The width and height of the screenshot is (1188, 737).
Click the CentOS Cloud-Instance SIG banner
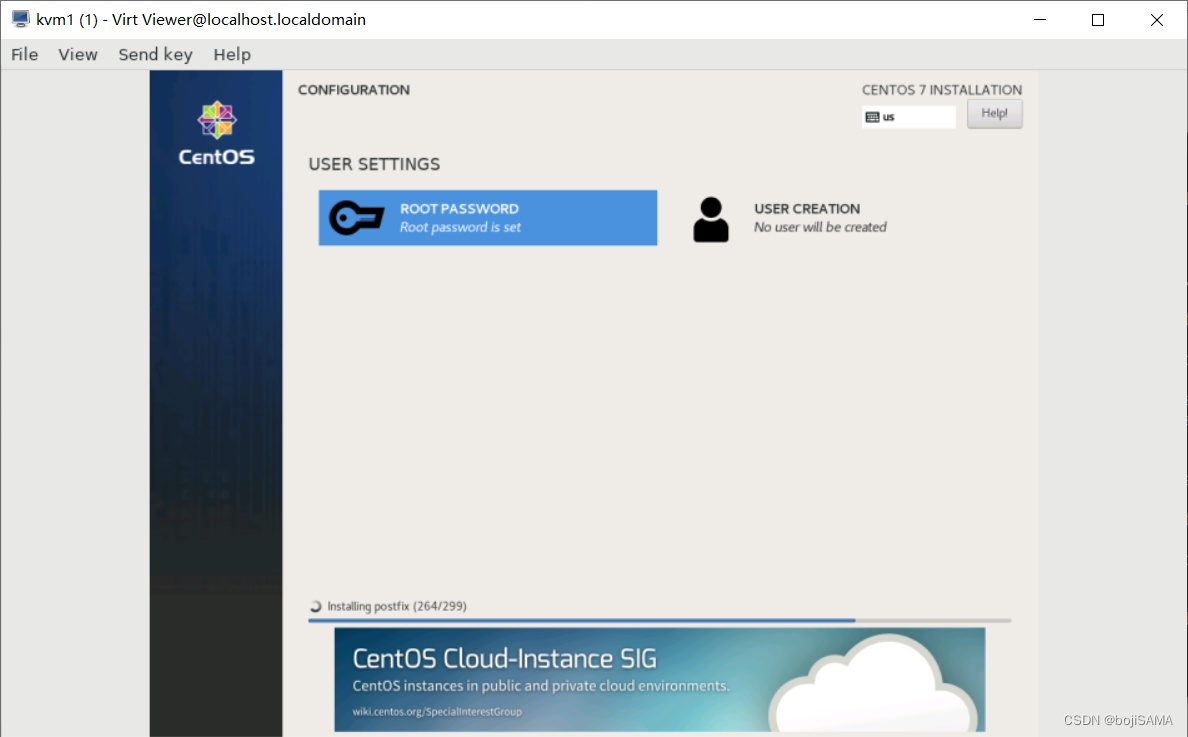(660, 680)
